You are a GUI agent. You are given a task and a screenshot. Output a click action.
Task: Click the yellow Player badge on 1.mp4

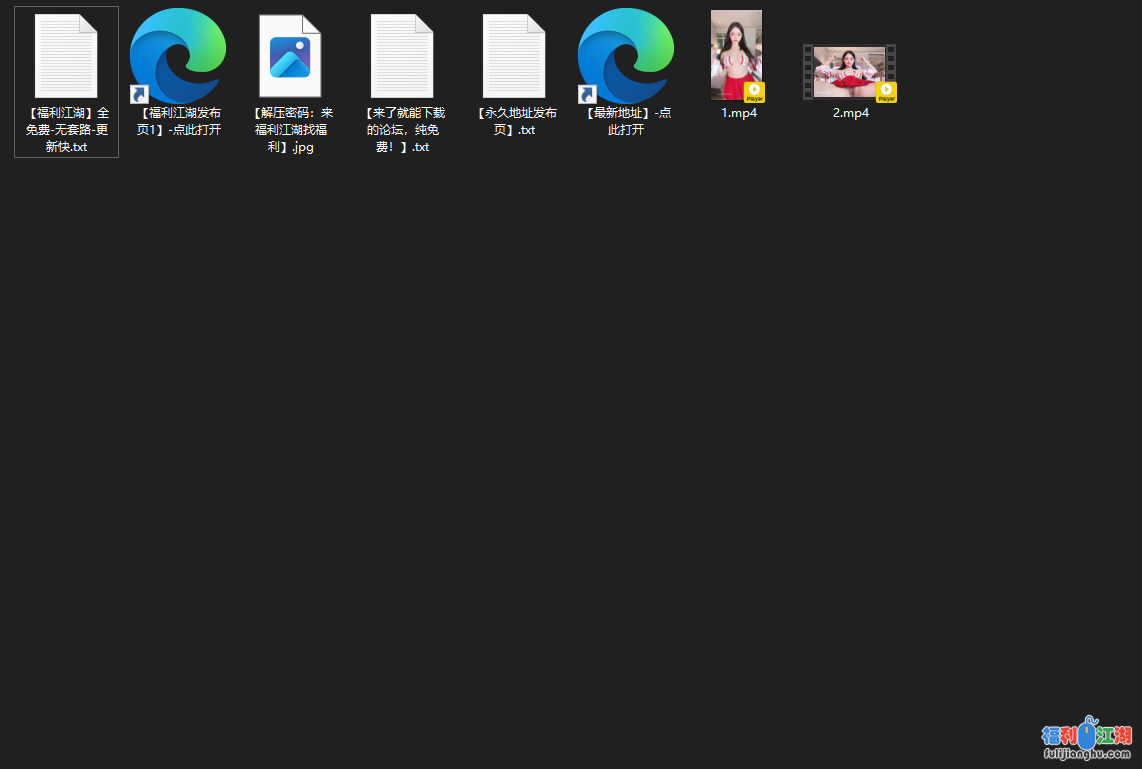tap(754, 92)
